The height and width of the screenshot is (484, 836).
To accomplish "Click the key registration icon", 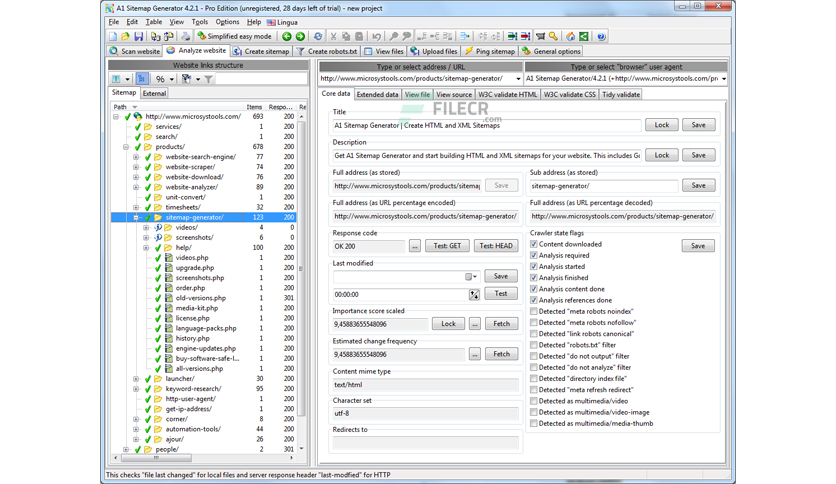I will click(x=553, y=36).
